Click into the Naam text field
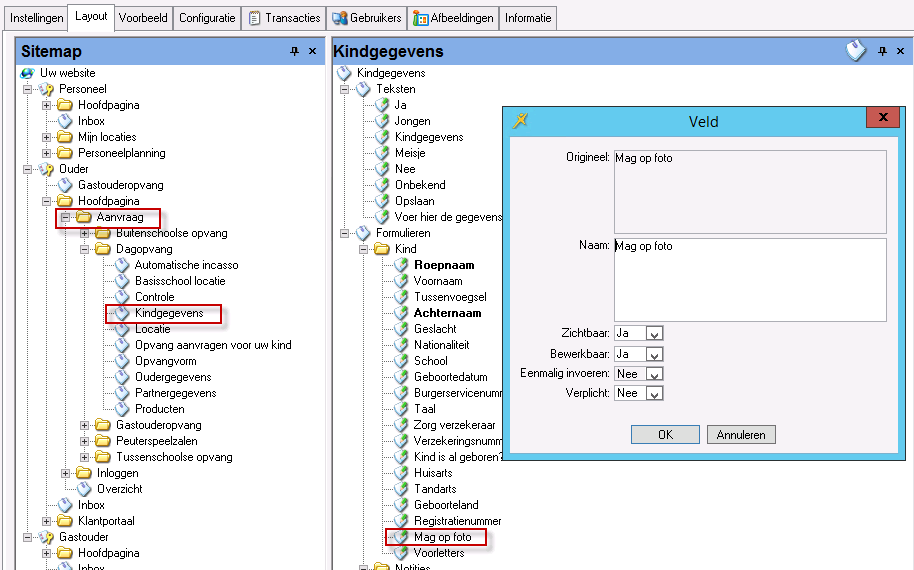This screenshot has width=914, height=570. pyautogui.click(x=749, y=279)
